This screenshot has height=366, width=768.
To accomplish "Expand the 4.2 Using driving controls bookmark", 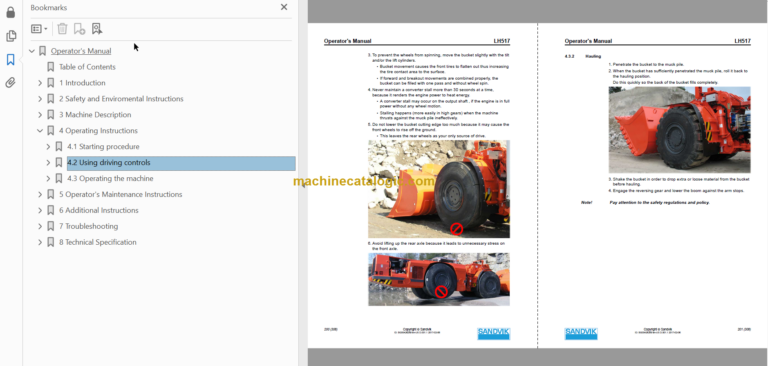I will pos(48,162).
